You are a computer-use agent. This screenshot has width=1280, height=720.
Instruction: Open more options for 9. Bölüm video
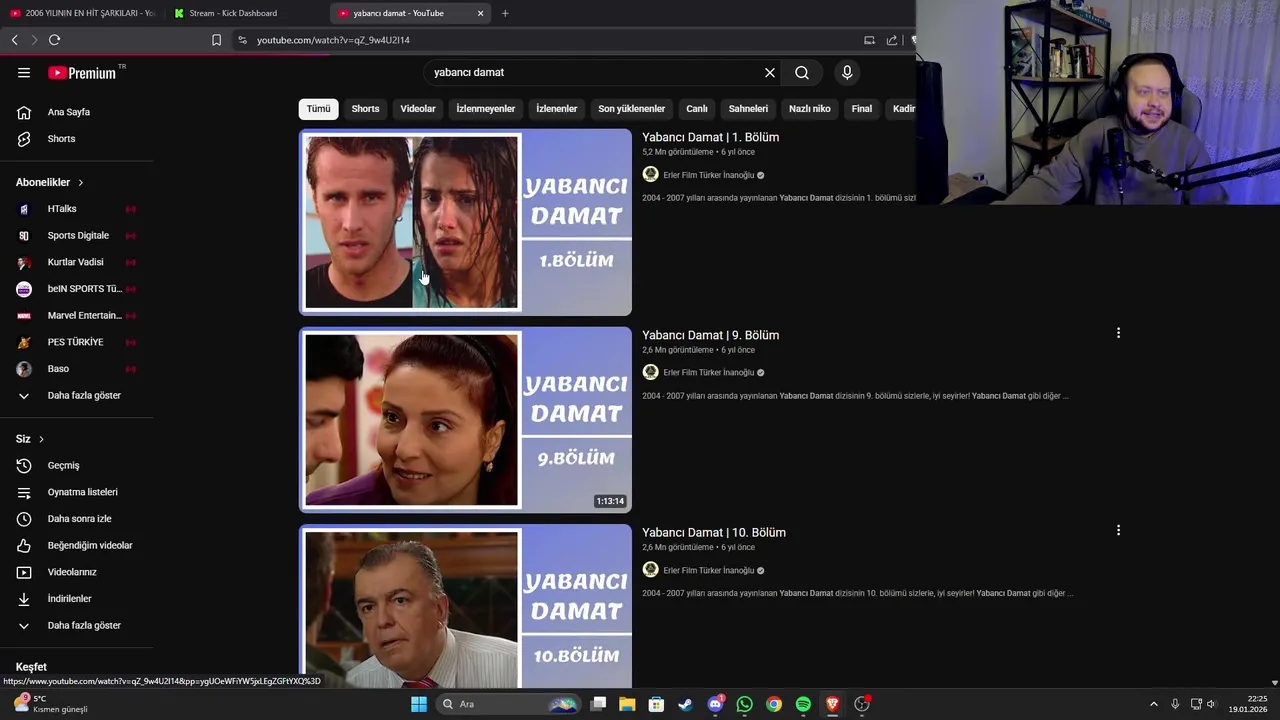click(1118, 333)
